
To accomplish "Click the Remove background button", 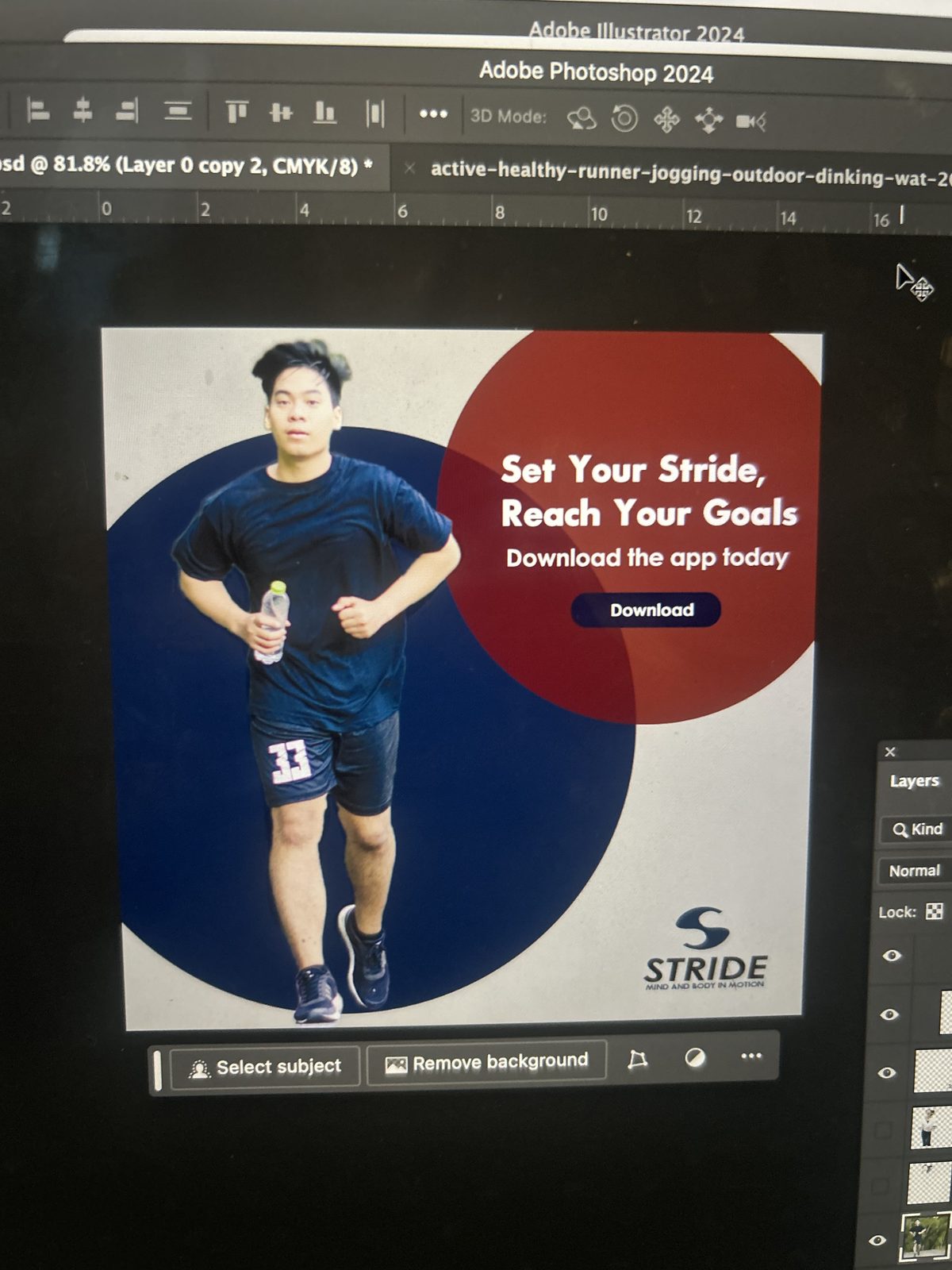I will click(486, 1062).
